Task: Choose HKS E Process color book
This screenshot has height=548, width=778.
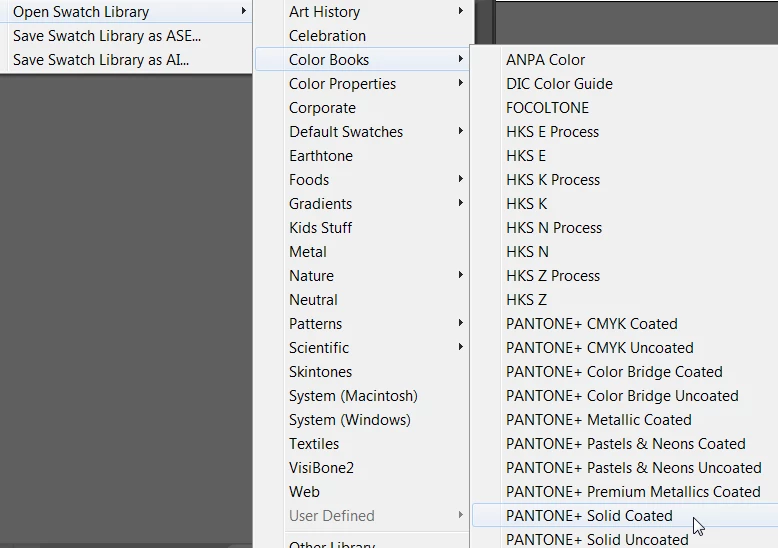Action: [x=625, y=132]
